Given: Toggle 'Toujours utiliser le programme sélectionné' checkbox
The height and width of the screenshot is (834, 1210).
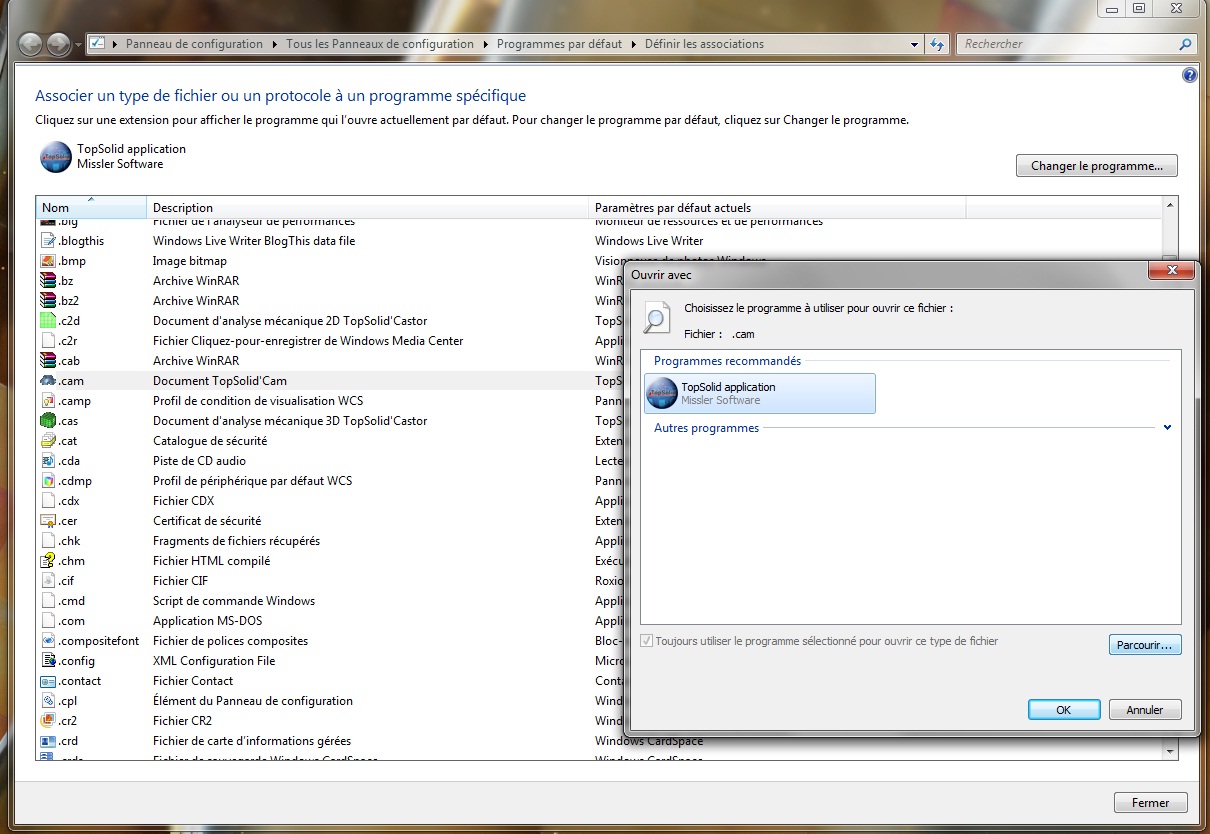Looking at the screenshot, I should click(x=646, y=641).
